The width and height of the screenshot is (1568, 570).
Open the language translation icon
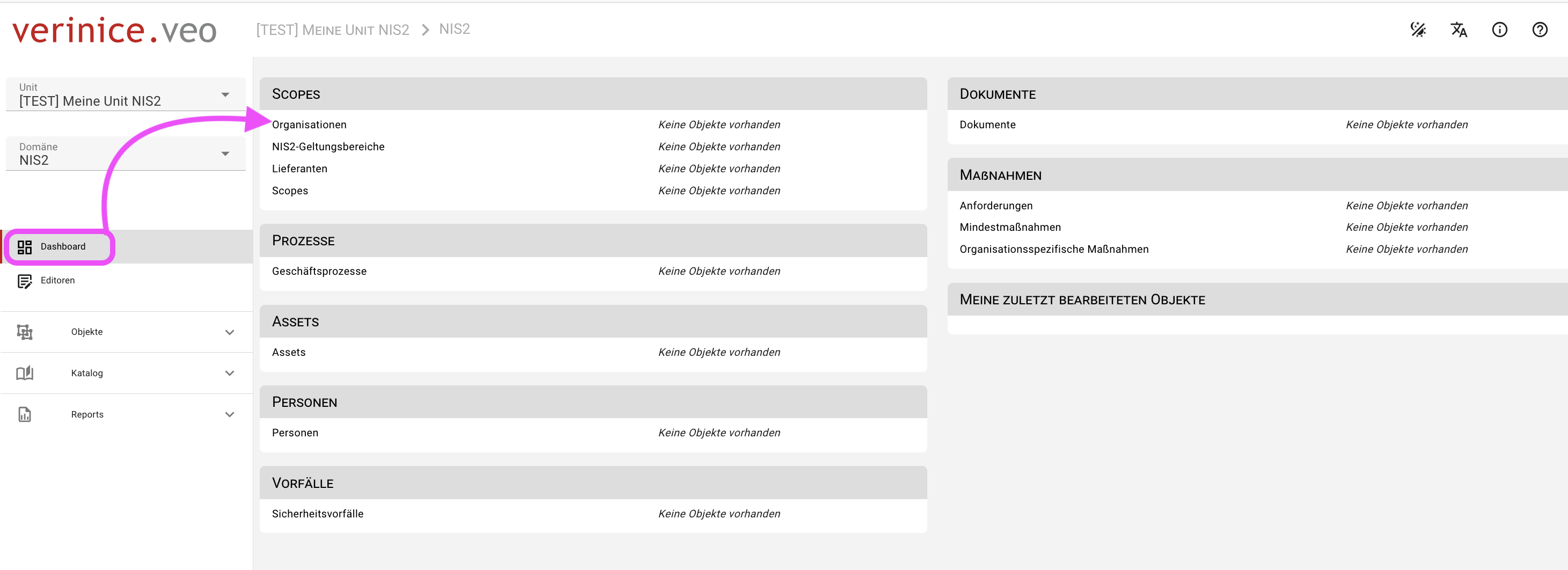pyautogui.click(x=1459, y=29)
